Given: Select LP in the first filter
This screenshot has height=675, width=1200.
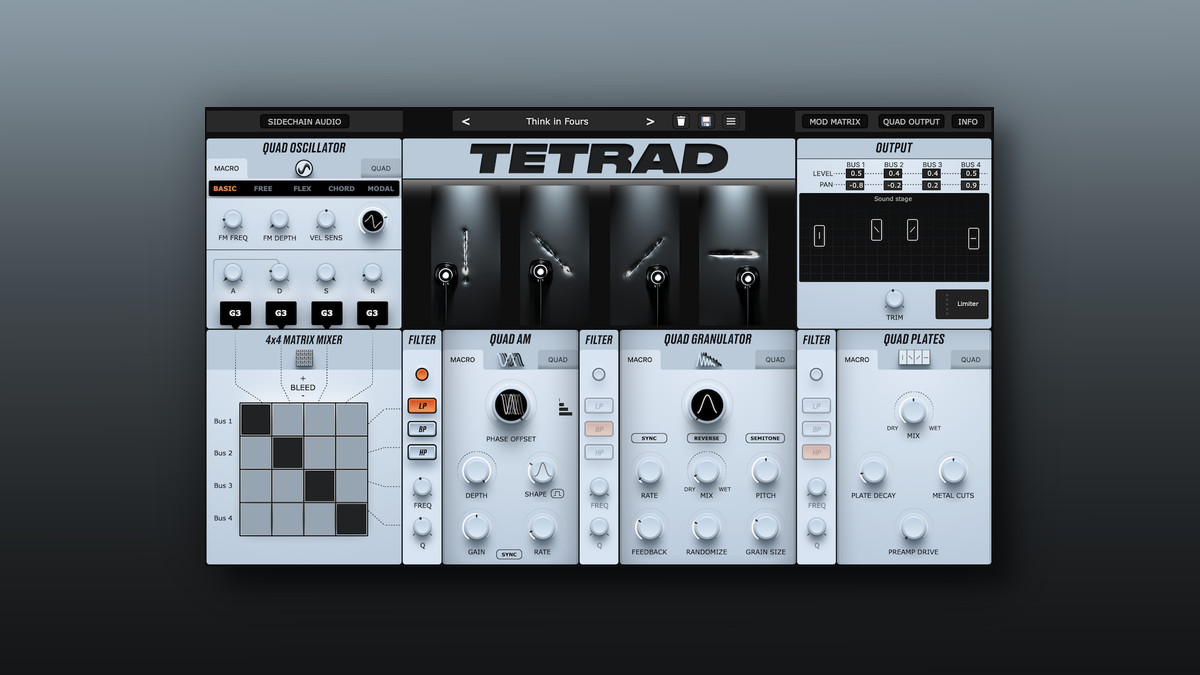Looking at the screenshot, I should tap(422, 406).
